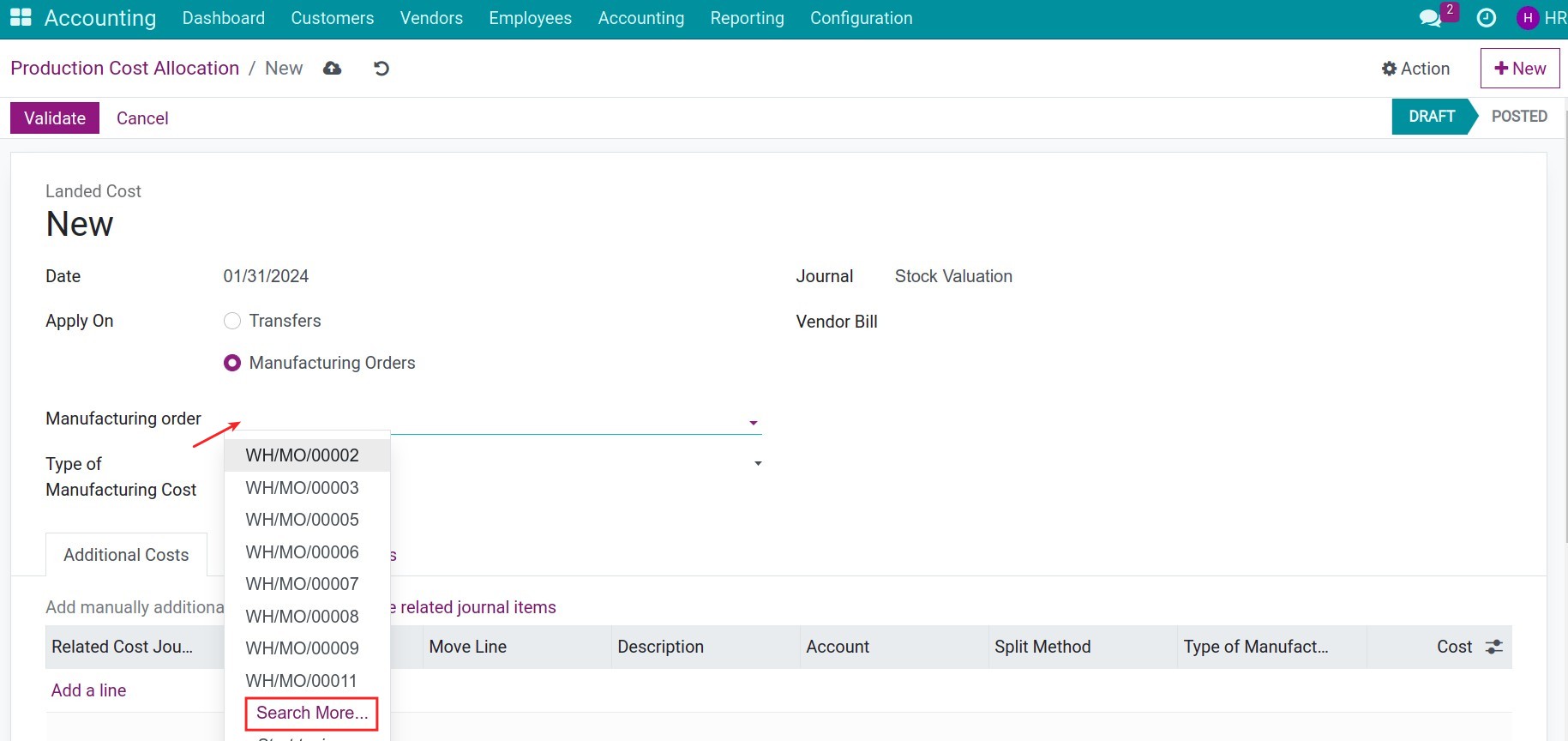Click the POSTED status stage
Image resolution: width=1568 pixels, height=741 pixels.
(1518, 117)
